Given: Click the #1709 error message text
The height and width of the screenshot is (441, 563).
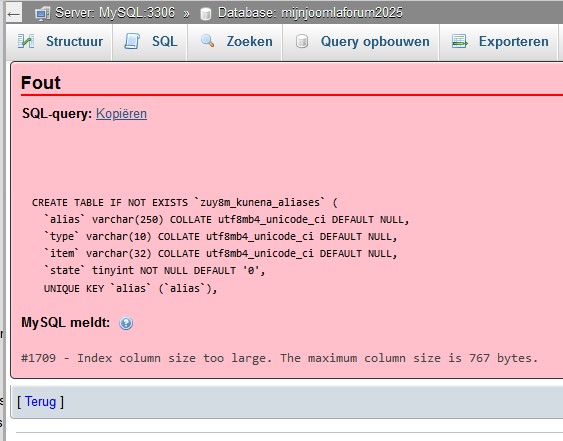Looking at the screenshot, I should click(x=280, y=358).
